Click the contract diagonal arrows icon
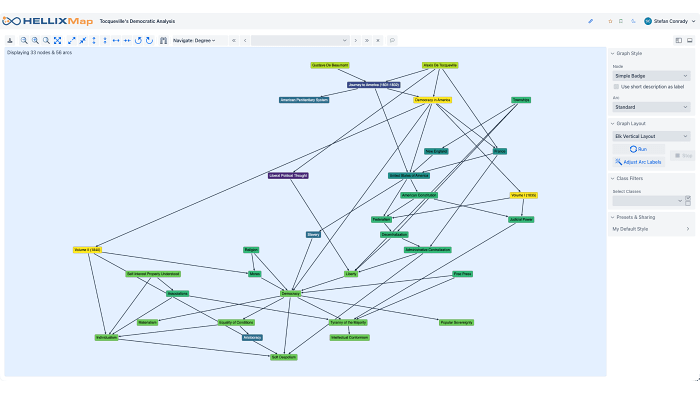 pos(83,41)
